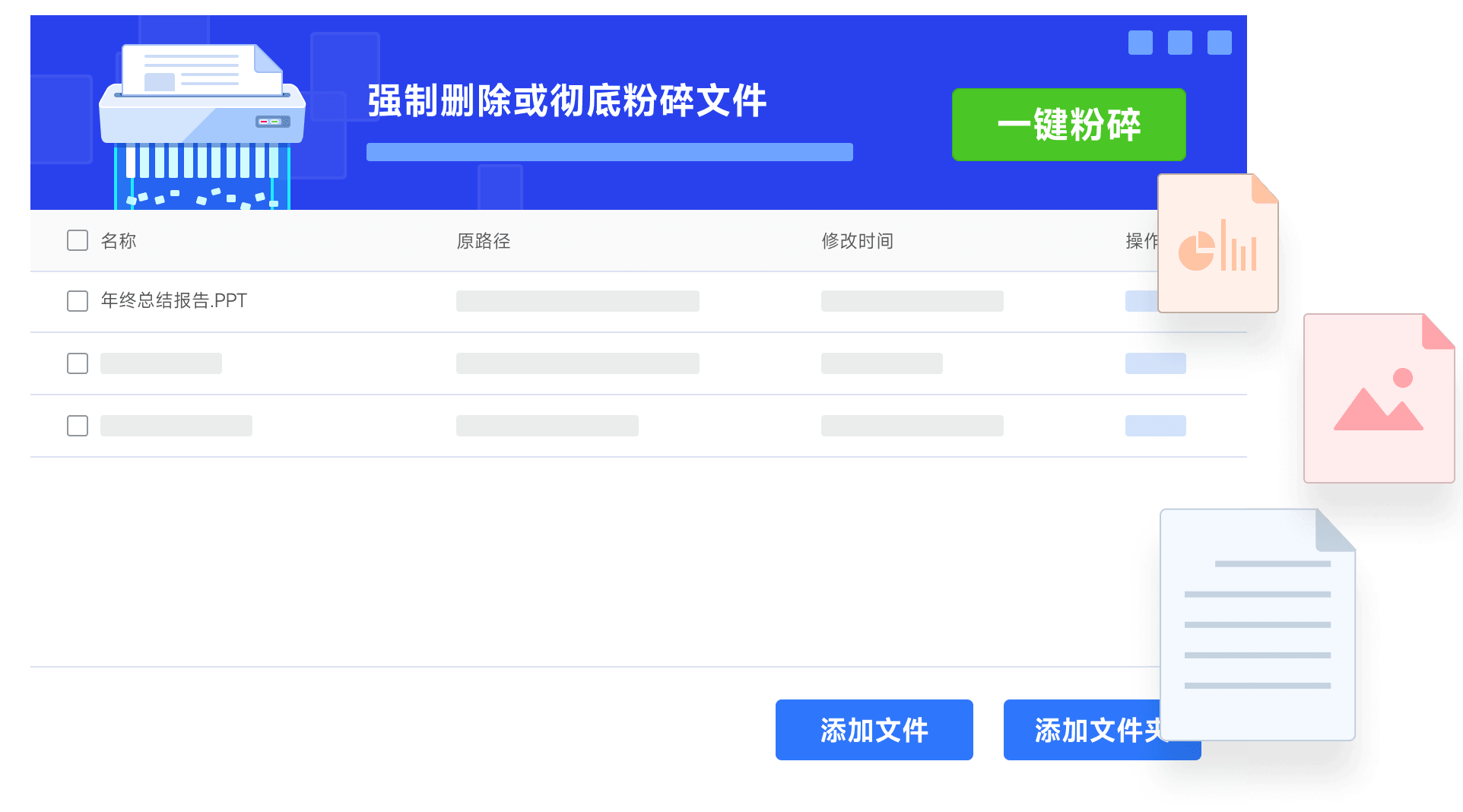Select the orange presentation chart file icon
Image resolution: width=1463 pixels, height=812 pixels.
coord(1217,243)
